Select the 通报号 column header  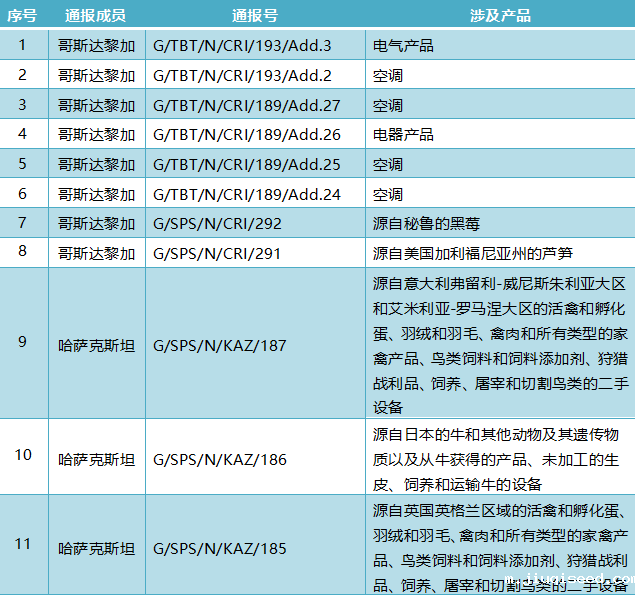coord(254,16)
